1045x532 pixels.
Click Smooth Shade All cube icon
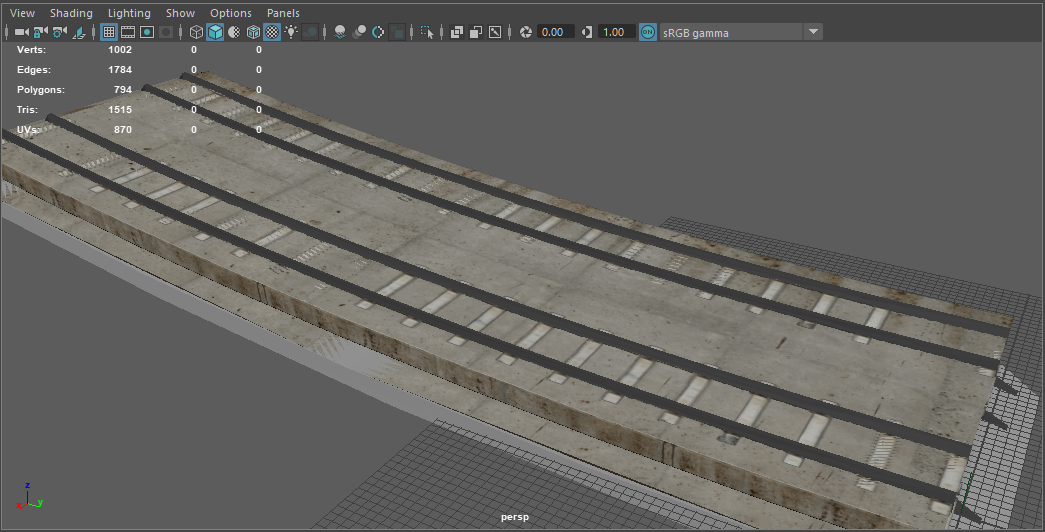pyautogui.click(x=214, y=32)
